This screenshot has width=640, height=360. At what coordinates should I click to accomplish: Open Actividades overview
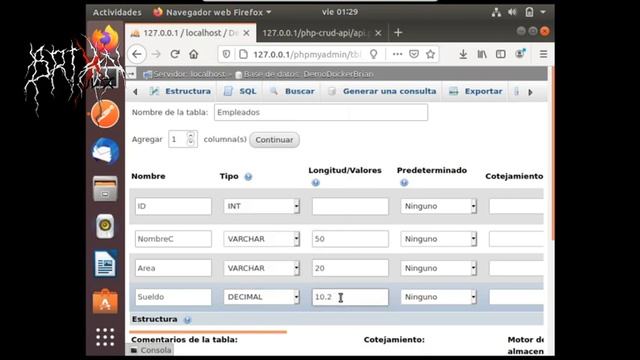pyautogui.click(x=117, y=12)
